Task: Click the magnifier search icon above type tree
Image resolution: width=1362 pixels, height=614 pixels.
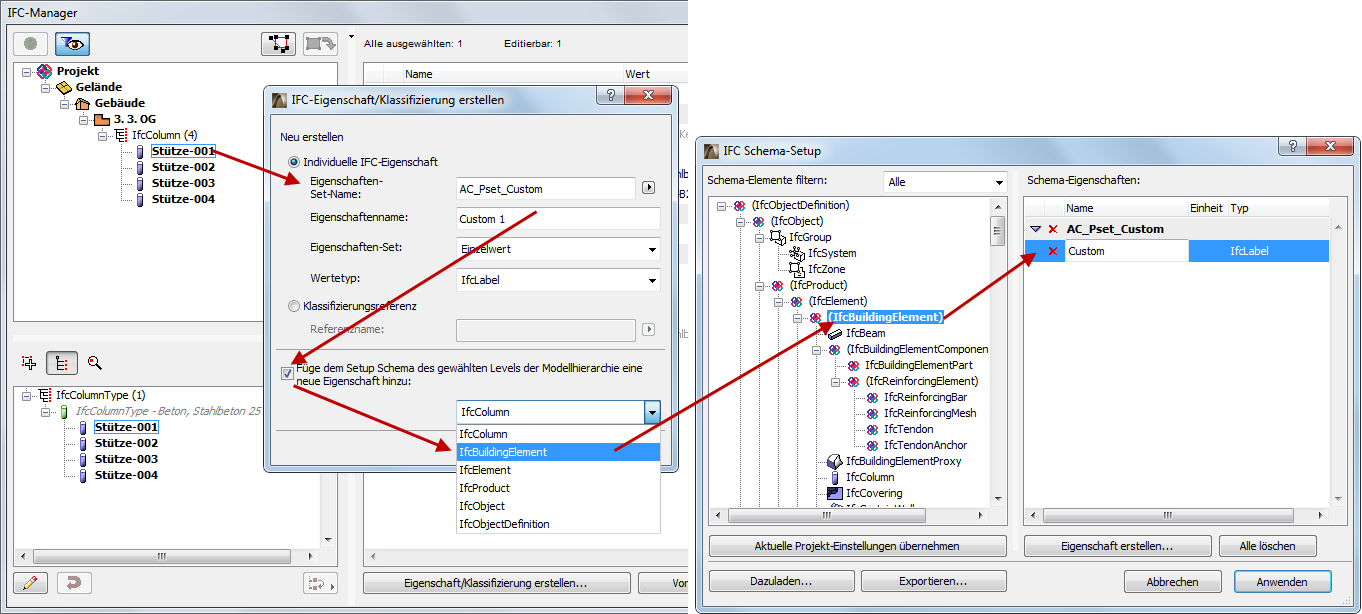Action: (95, 363)
